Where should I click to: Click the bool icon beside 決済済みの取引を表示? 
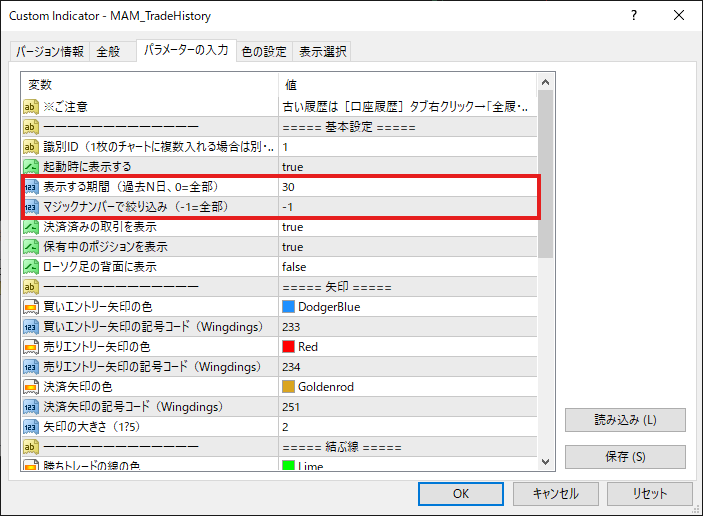click(30, 227)
